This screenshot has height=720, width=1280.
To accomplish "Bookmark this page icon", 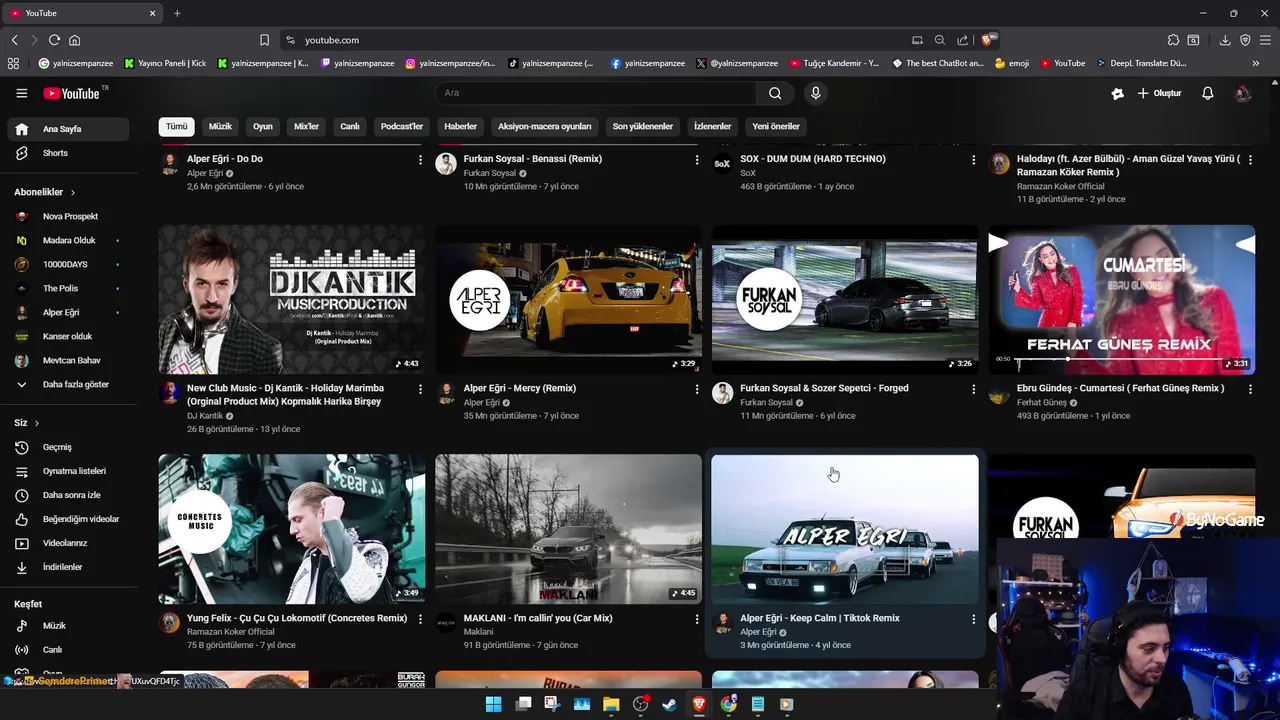I will coord(264,40).
